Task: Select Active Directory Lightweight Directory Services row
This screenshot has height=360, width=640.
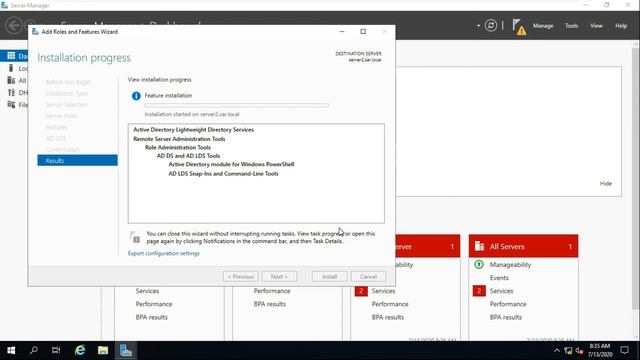Action: 193,130
